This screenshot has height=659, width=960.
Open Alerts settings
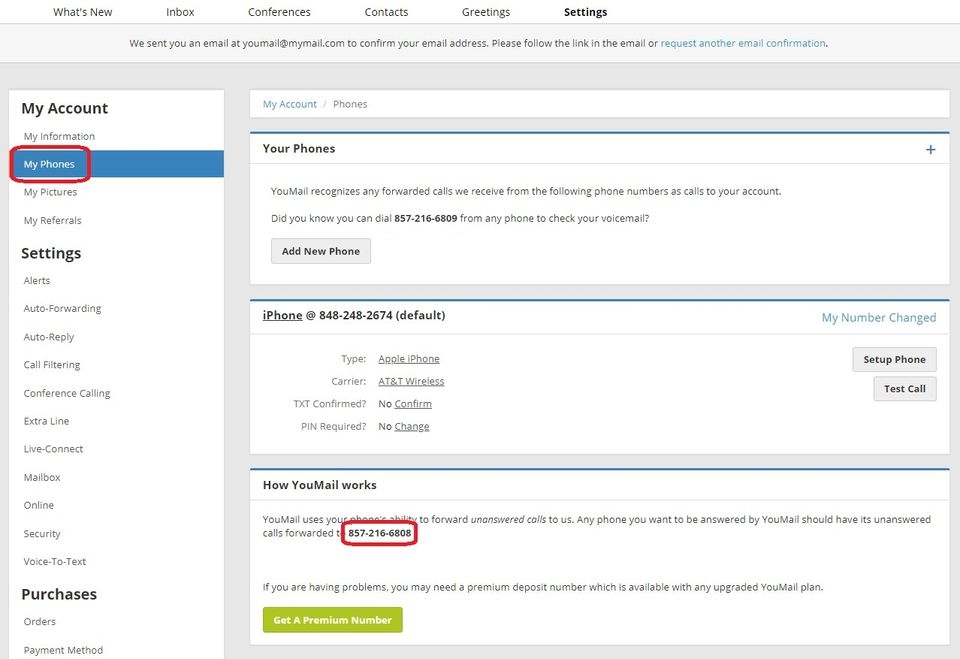[37, 281]
